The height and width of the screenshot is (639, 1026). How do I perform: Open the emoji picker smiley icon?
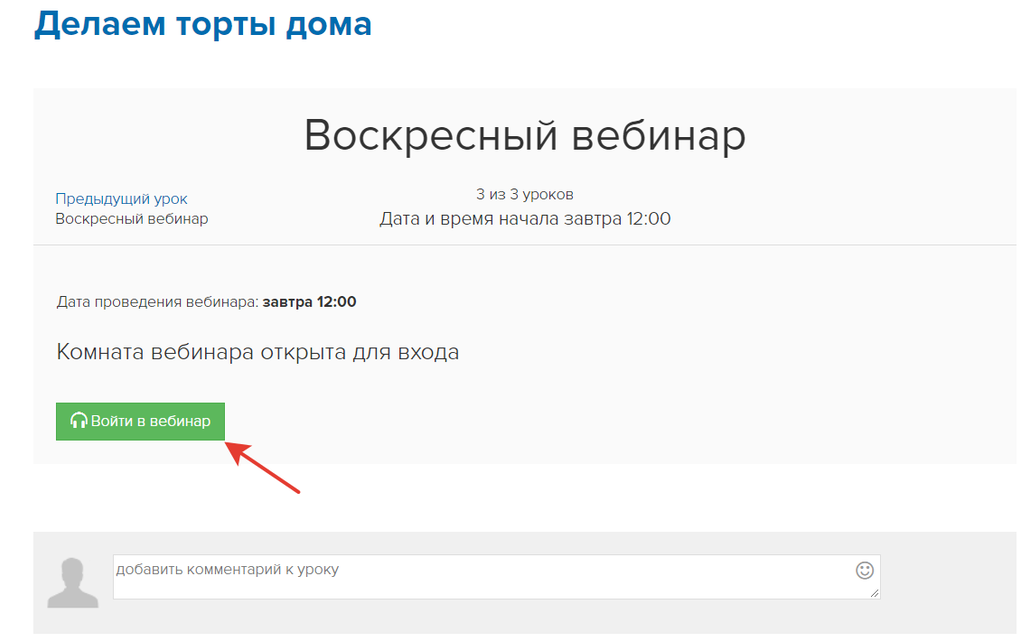click(x=865, y=570)
